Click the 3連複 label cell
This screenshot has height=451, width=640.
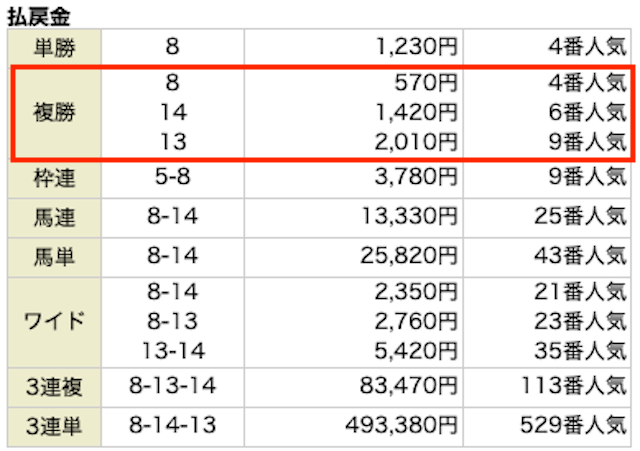coord(54,387)
